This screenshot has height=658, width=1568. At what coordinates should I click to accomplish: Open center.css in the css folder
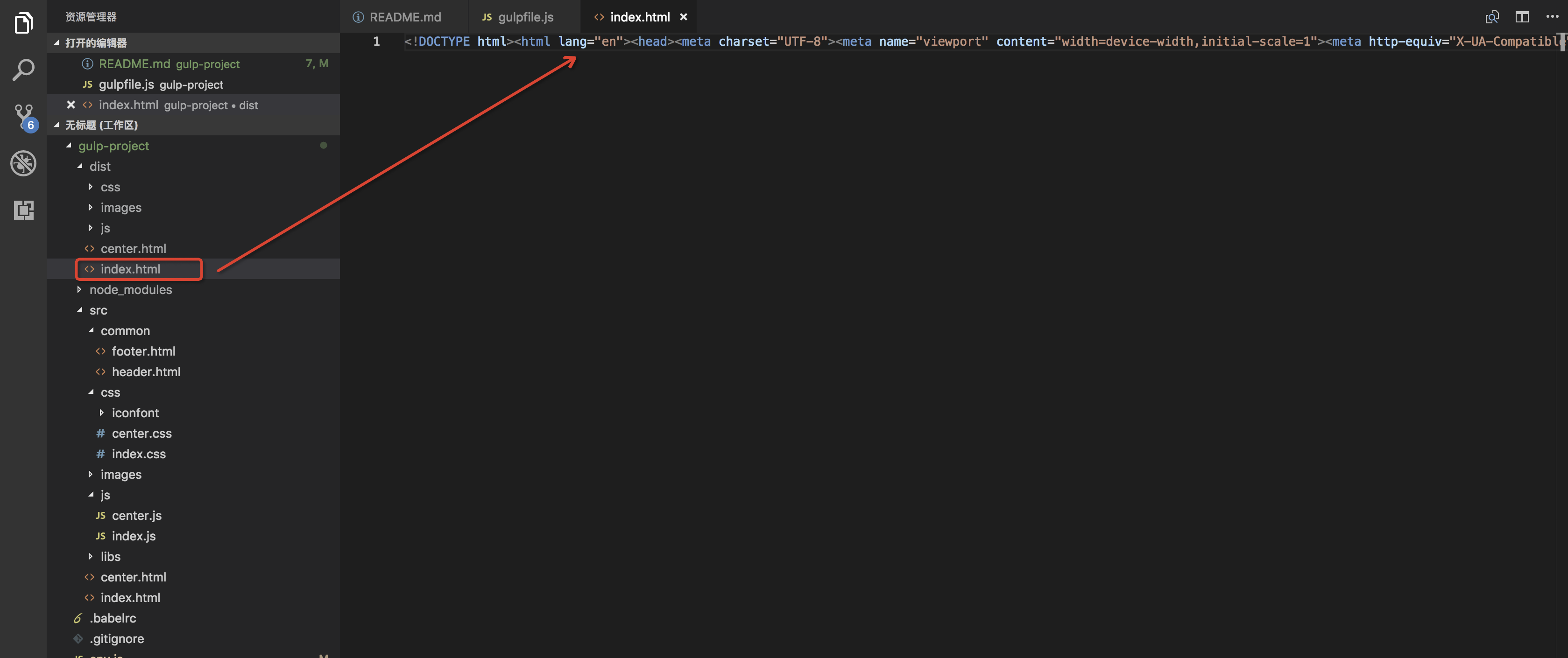[x=142, y=433]
